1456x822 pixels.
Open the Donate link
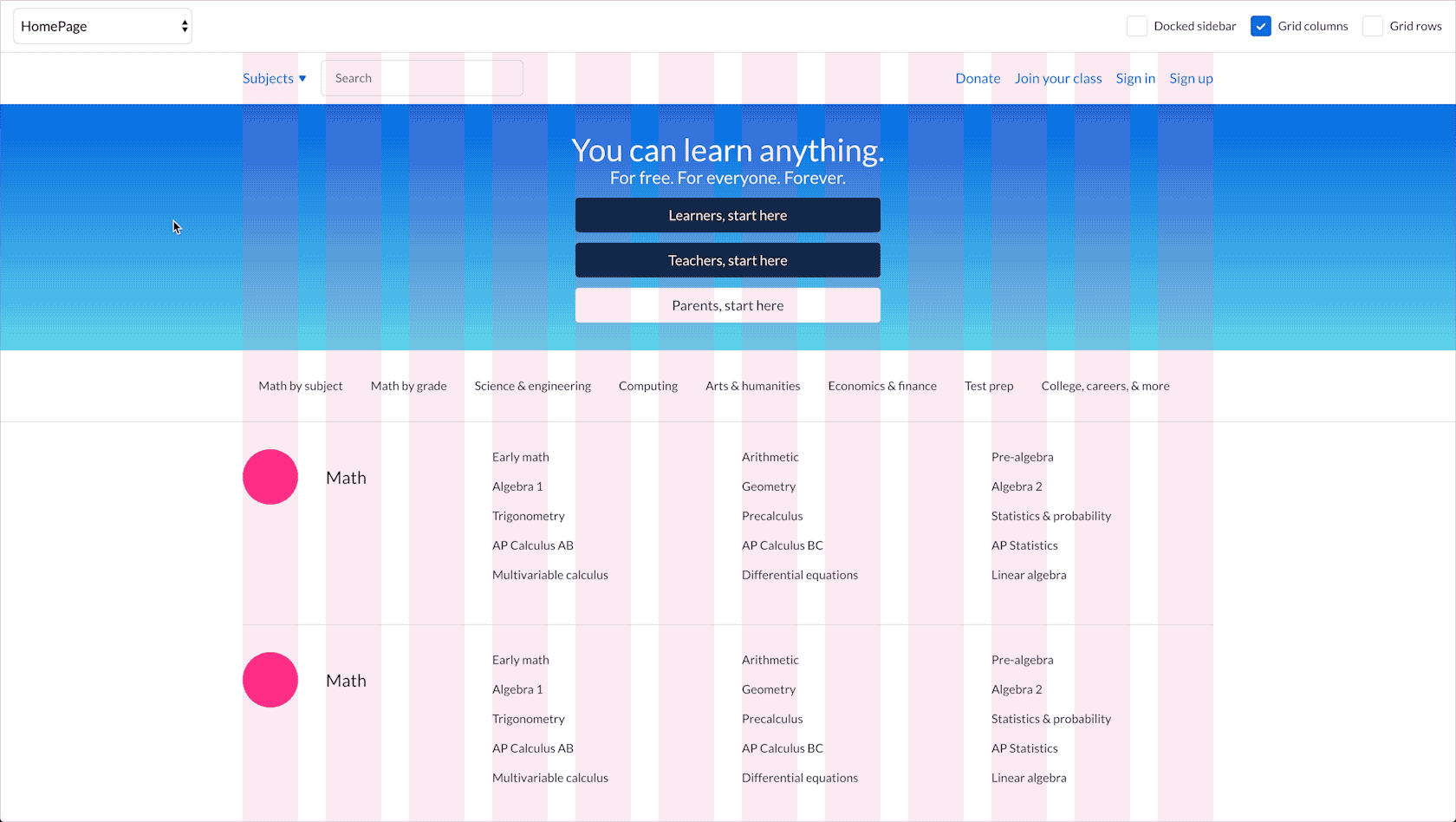tap(978, 78)
